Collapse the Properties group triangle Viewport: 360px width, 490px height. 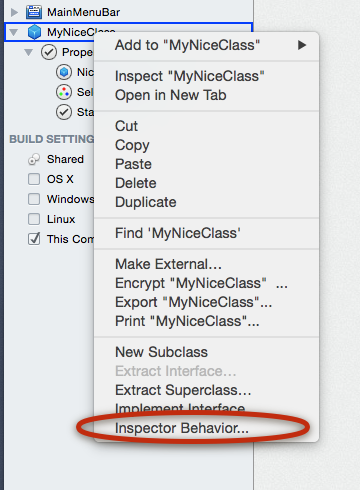coord(29,52)
